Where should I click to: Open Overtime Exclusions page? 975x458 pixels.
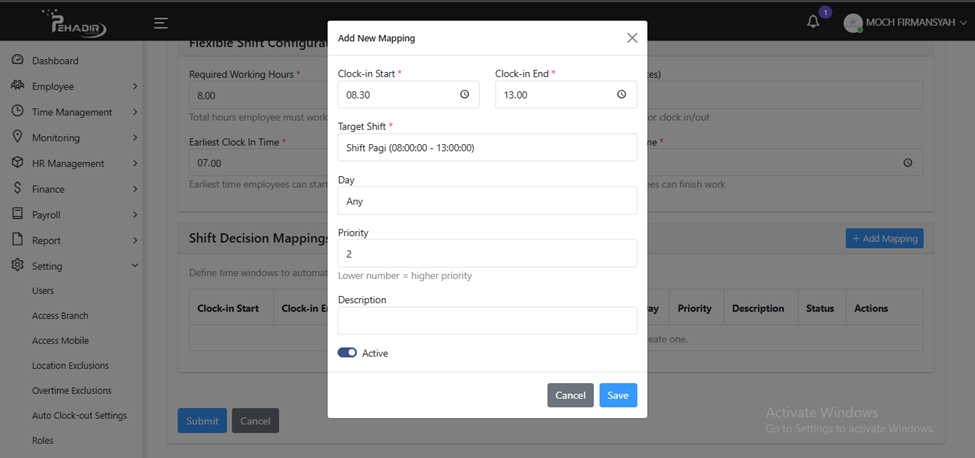click(x=72, y=390)
